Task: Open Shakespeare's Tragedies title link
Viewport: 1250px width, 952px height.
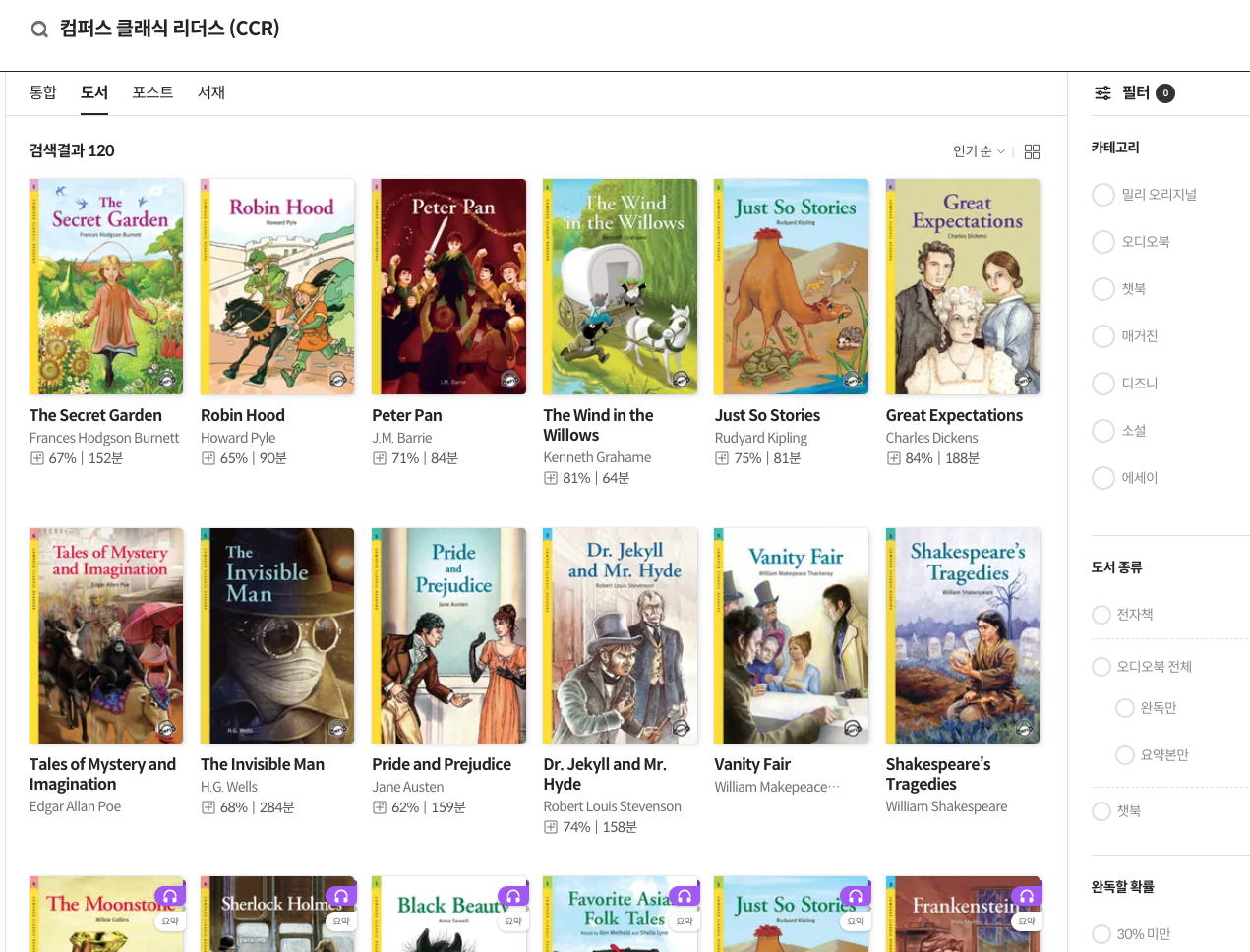Action: (938, 774)
